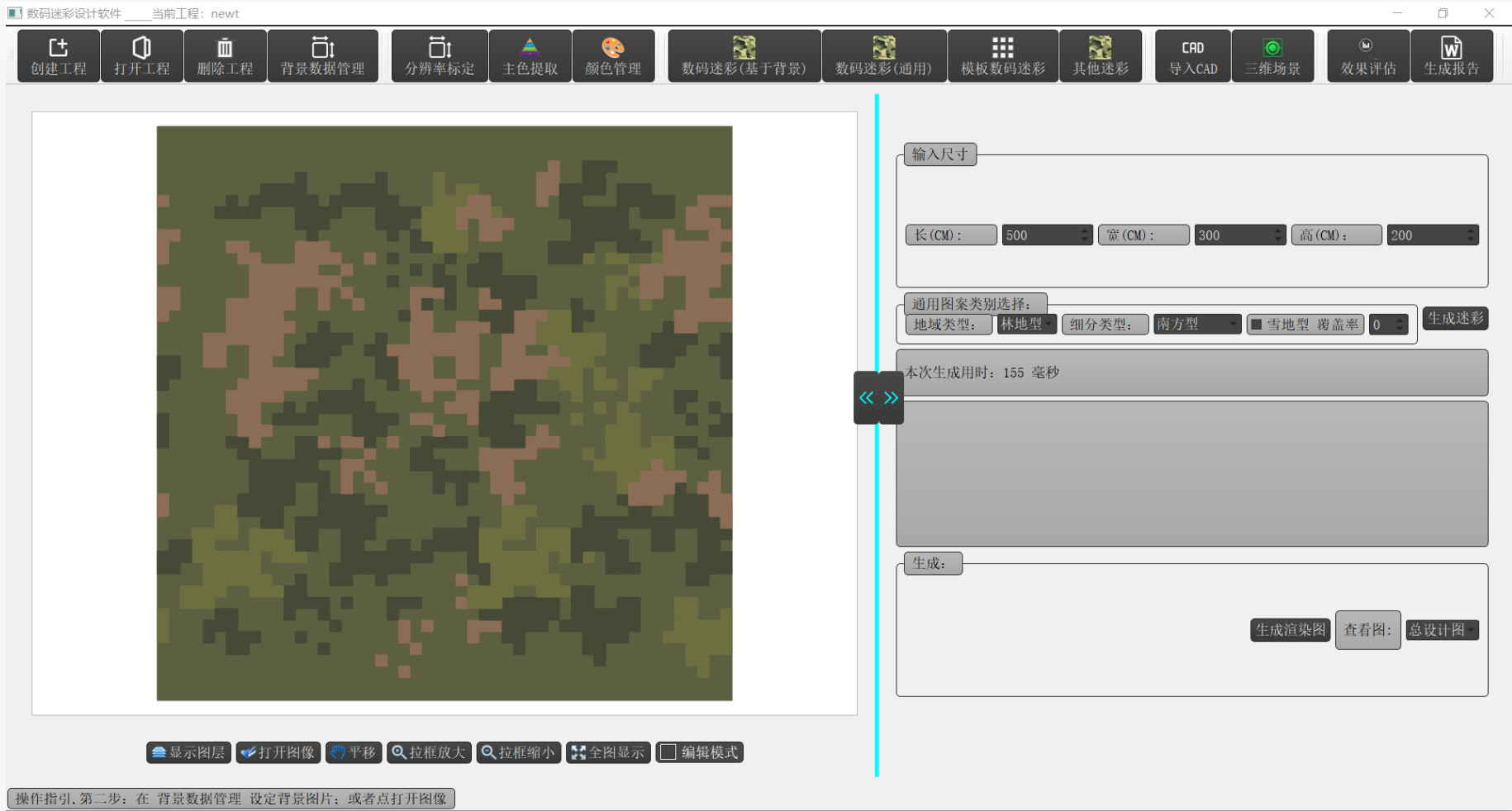Enable 雪地型 覆盖率 checkbox
The height and width of the screenshot is (811, 1512).
[x=1257, y=325]
